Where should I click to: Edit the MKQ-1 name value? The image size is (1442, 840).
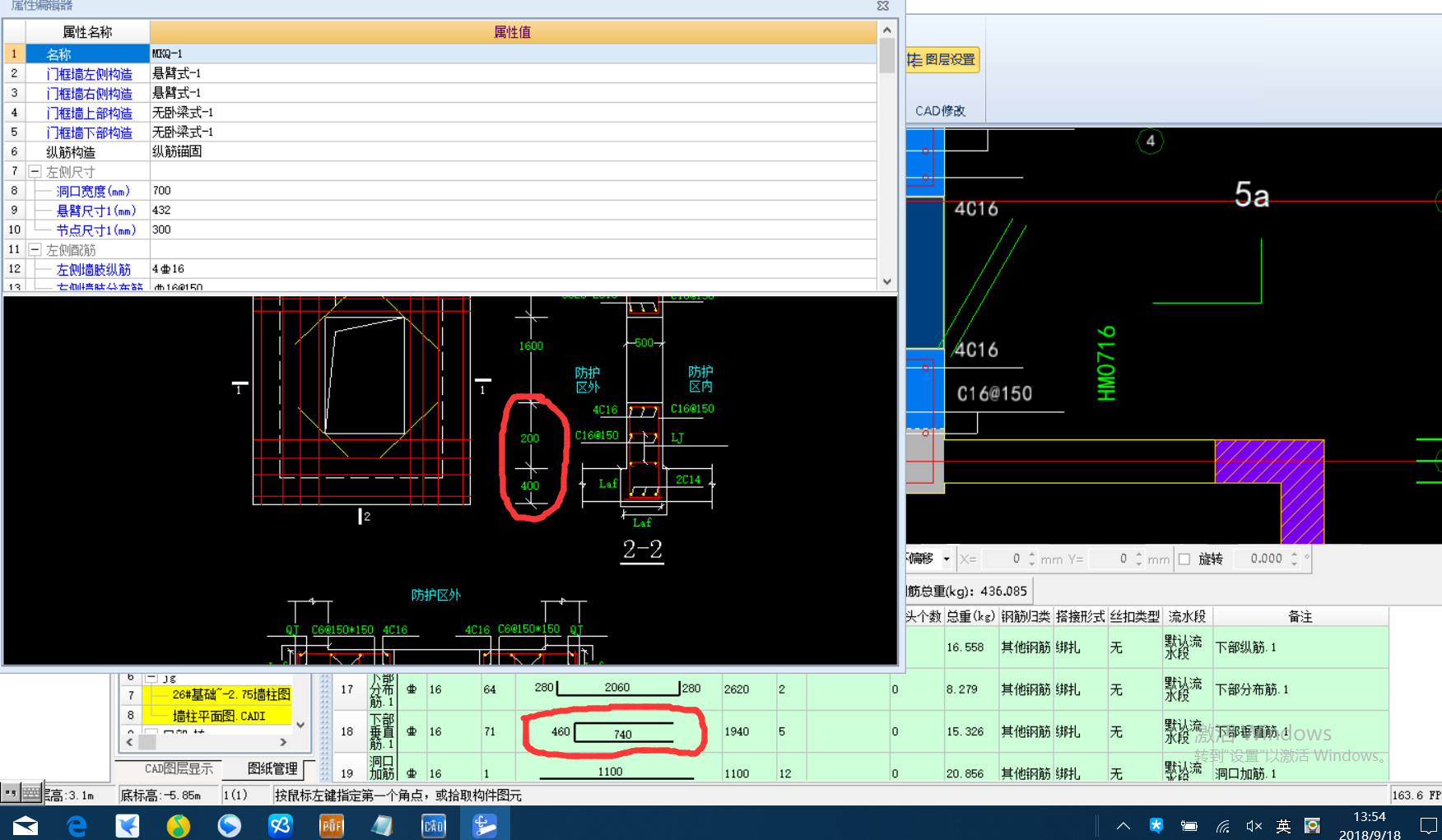[513, 54]
